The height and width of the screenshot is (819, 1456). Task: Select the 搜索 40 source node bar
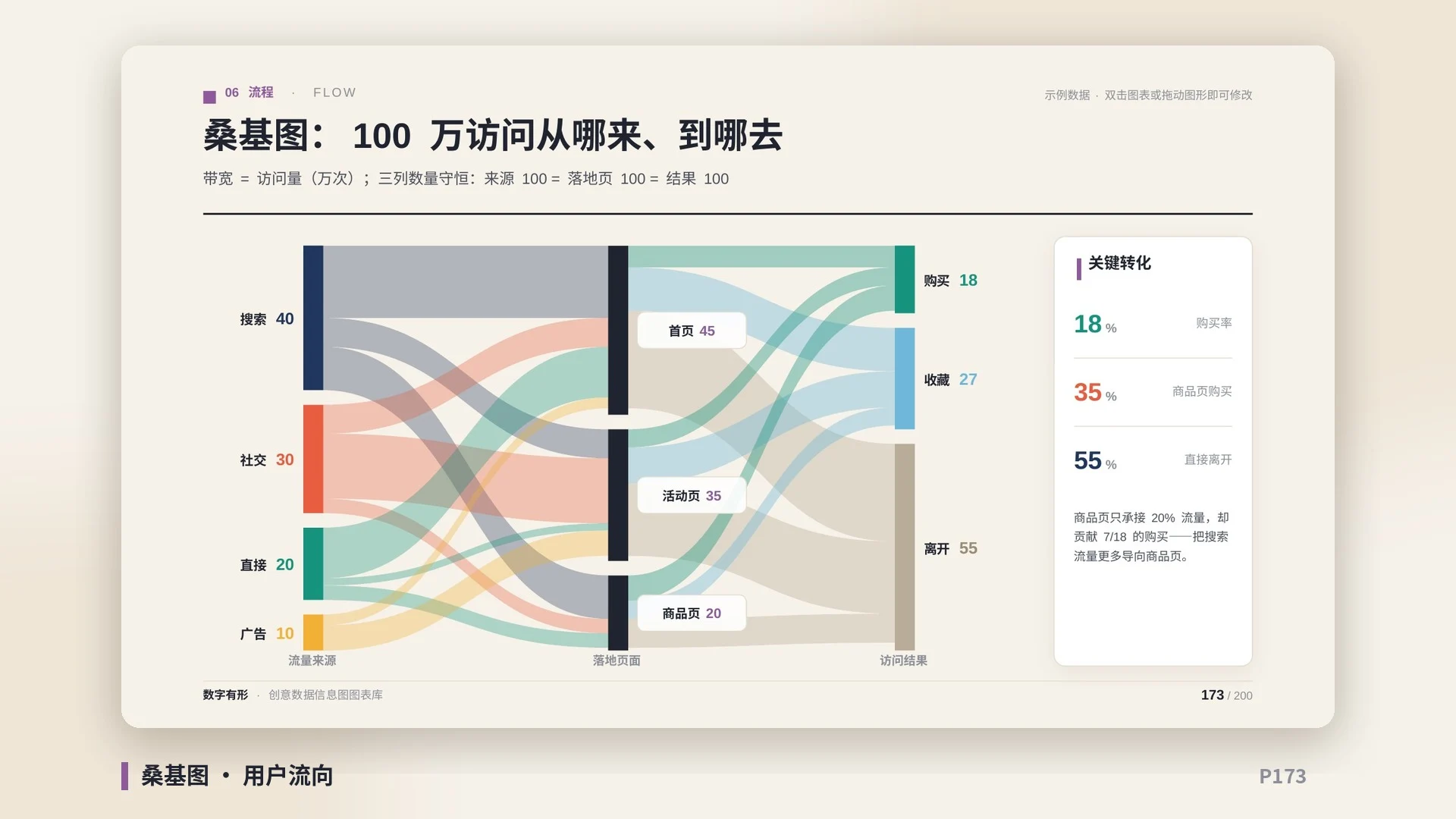(x=313, y=318)
